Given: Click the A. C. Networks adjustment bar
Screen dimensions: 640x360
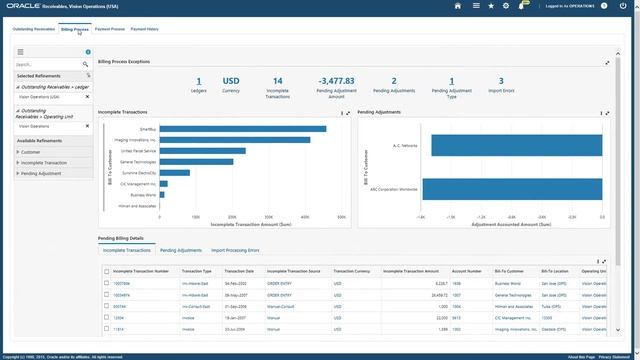Looking at the screenshot, I should click(x=517, y=145).
